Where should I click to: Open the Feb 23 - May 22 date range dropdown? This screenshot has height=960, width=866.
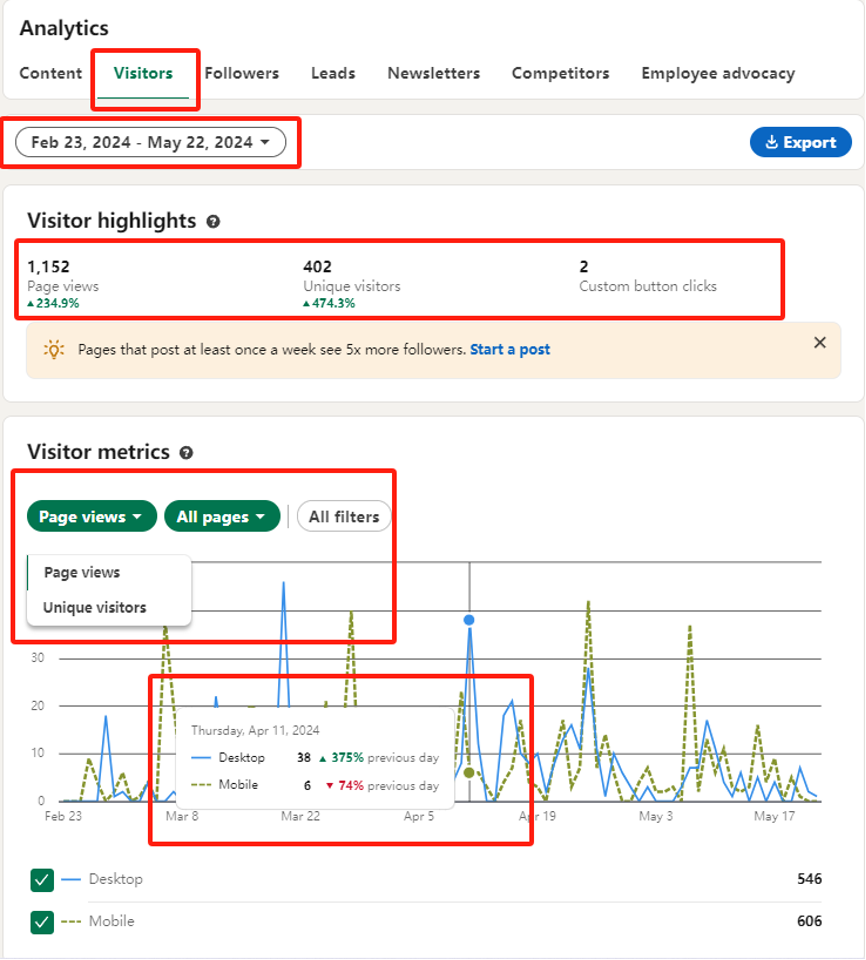151,142
